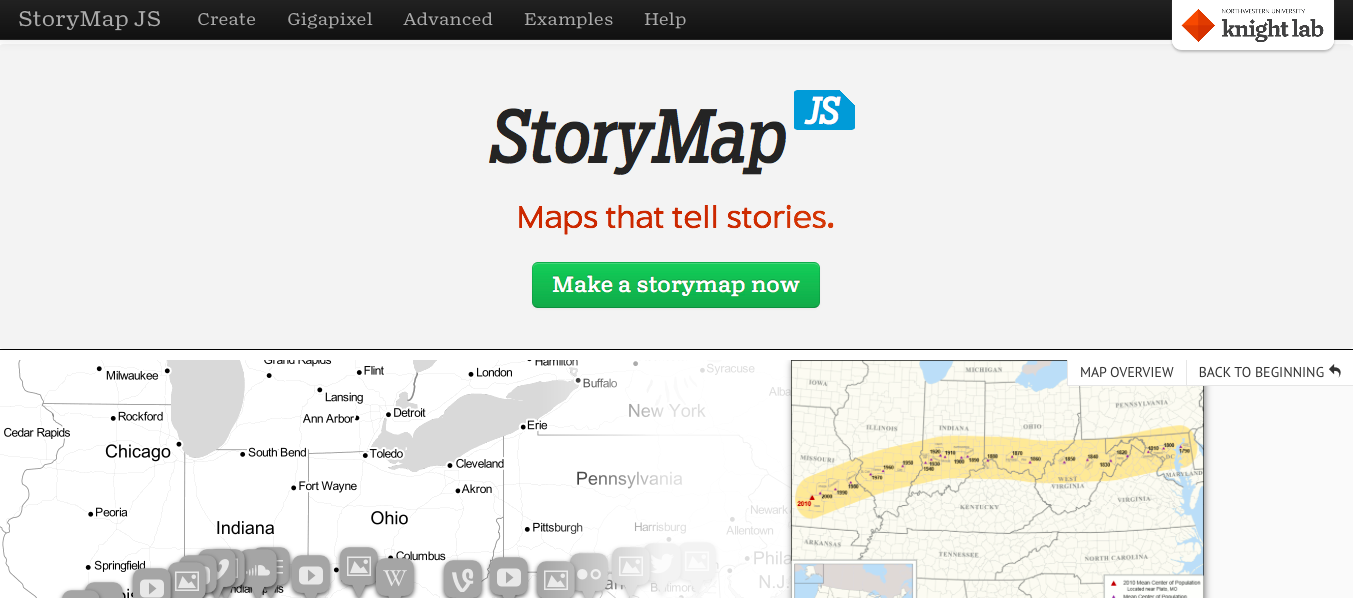1353x598 pixels.
Task: Open the Examples nav item
Action: pyautogui.click(x=569, y=19)
